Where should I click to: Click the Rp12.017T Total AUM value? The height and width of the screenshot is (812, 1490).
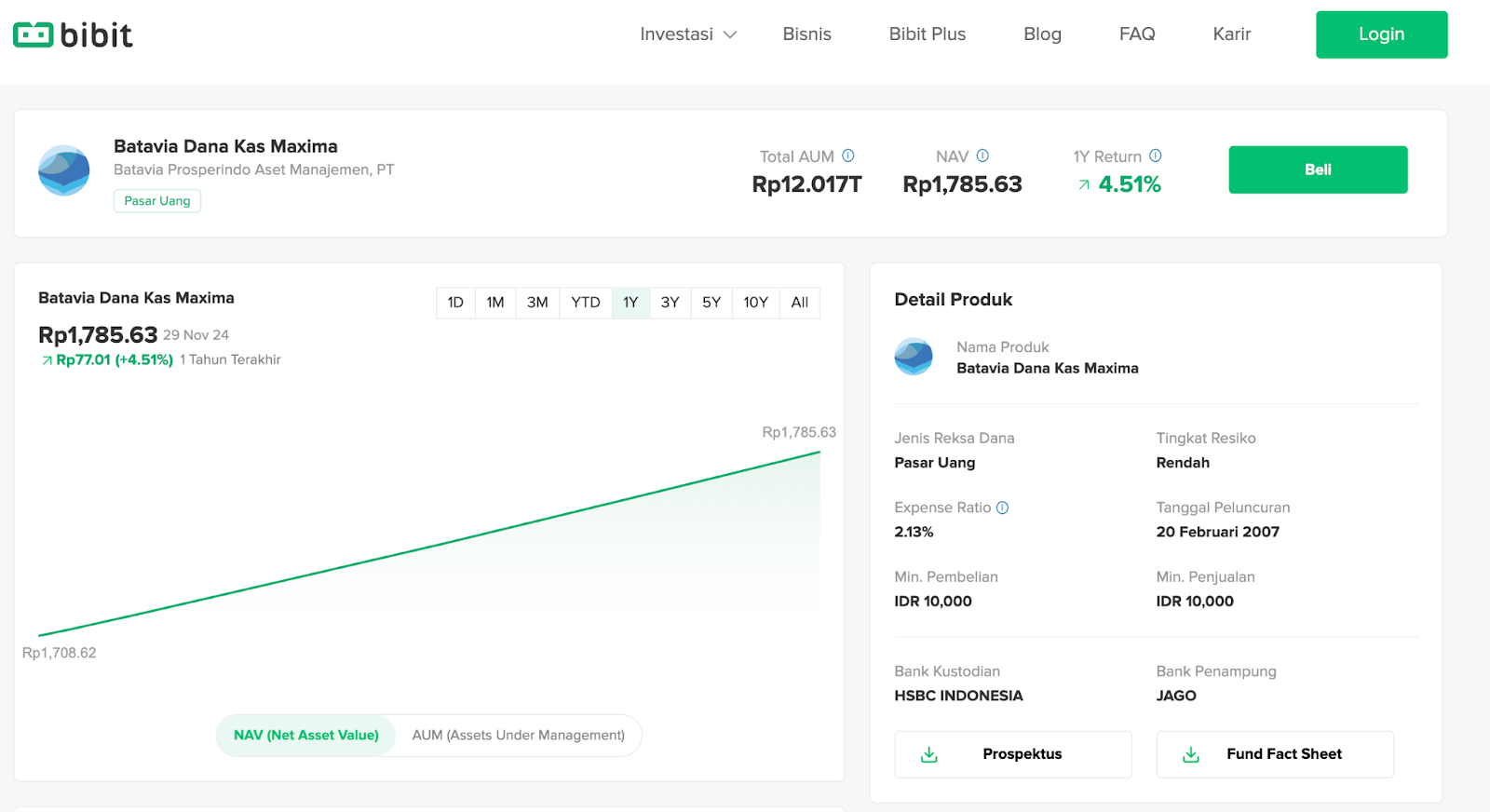pyautogui.click(x=806, y=184)
